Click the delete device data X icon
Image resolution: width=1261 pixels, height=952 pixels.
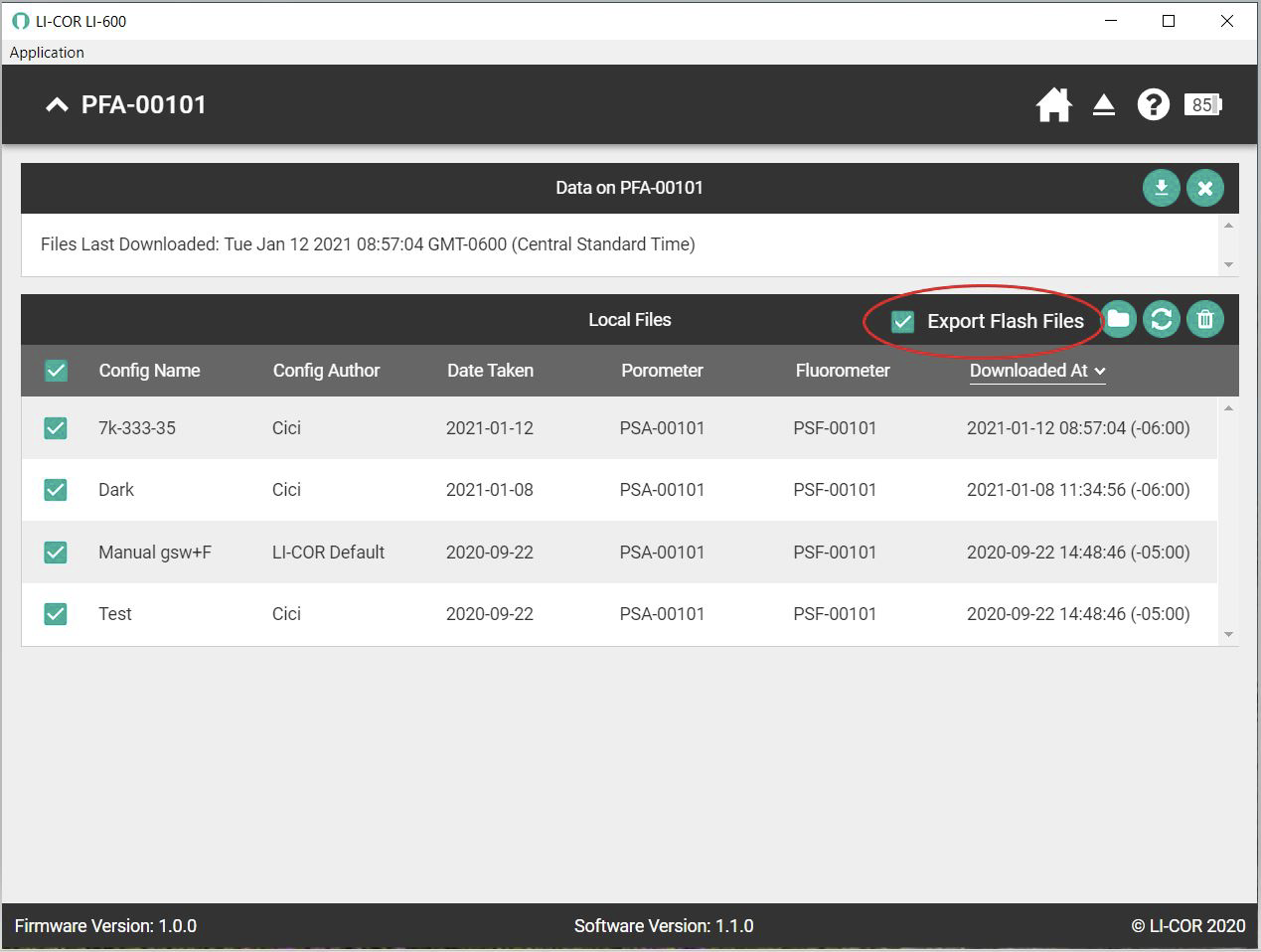(1204, 188)
